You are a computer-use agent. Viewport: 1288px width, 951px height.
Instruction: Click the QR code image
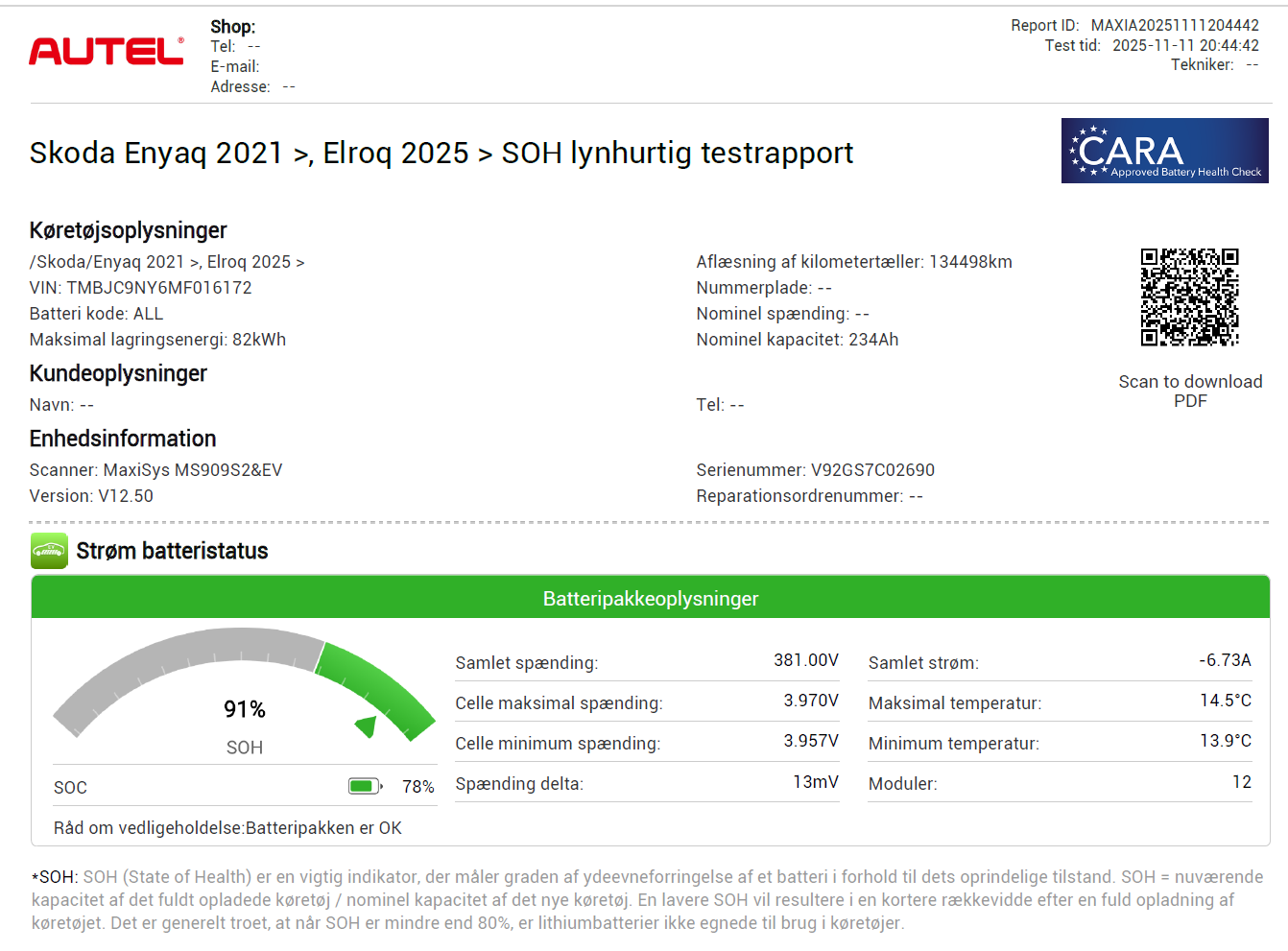(1189, 297)
